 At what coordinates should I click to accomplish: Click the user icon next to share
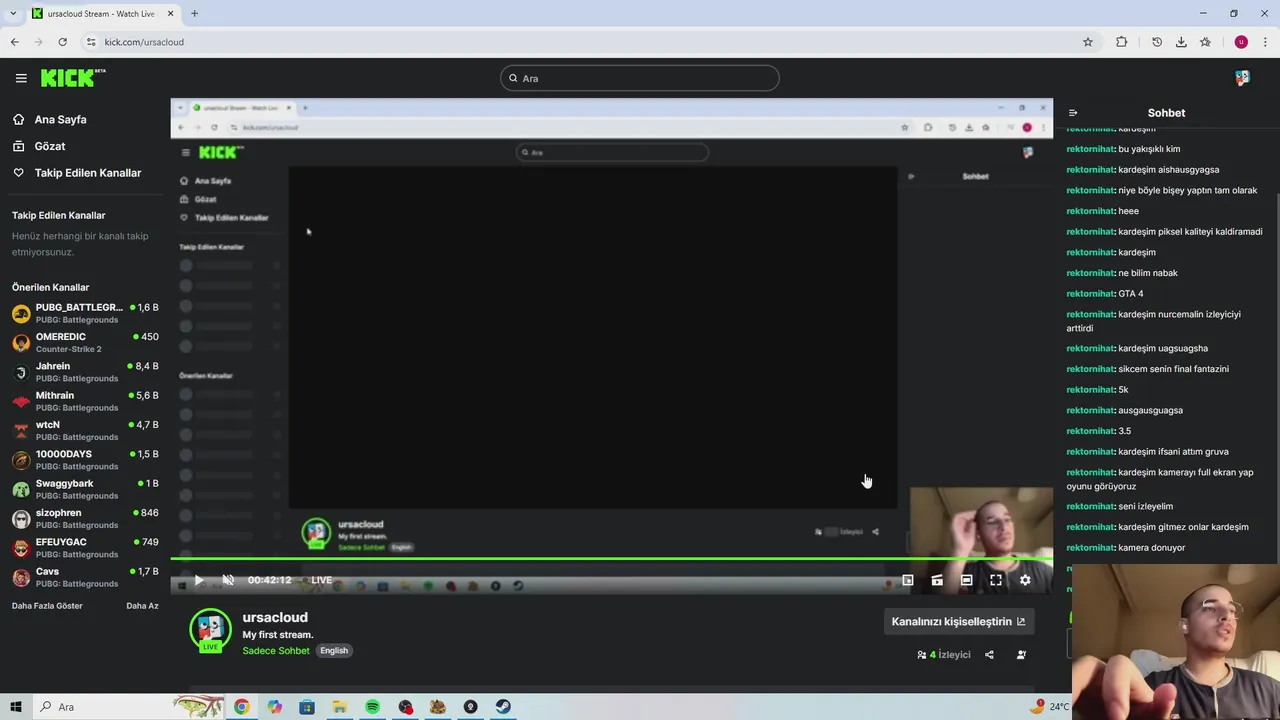pyautogui.click(x=1021, y=655)
